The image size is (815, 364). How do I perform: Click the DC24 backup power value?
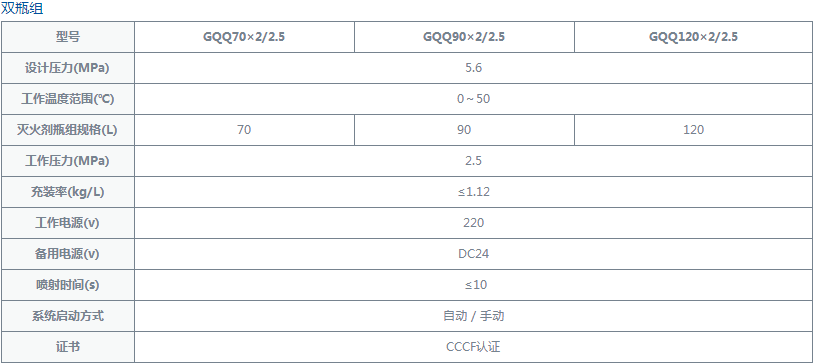(474, 254)
